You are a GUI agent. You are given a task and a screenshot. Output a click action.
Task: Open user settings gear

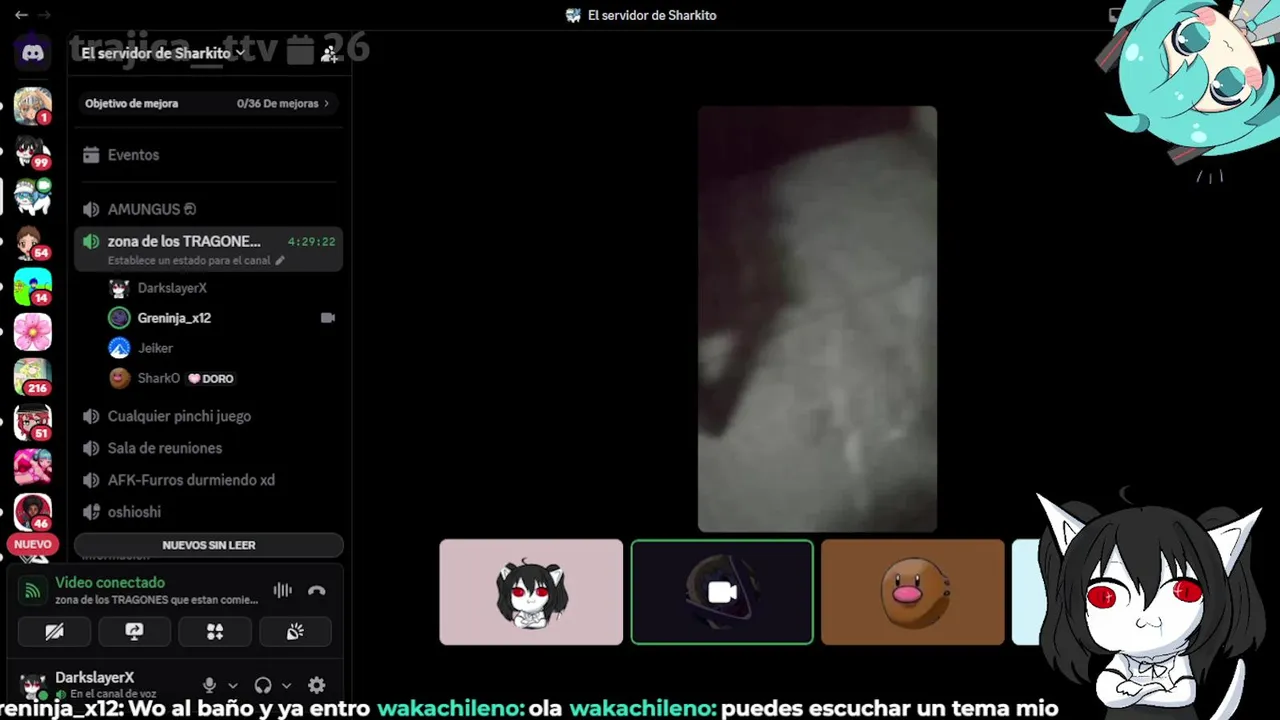coord(317,685)
